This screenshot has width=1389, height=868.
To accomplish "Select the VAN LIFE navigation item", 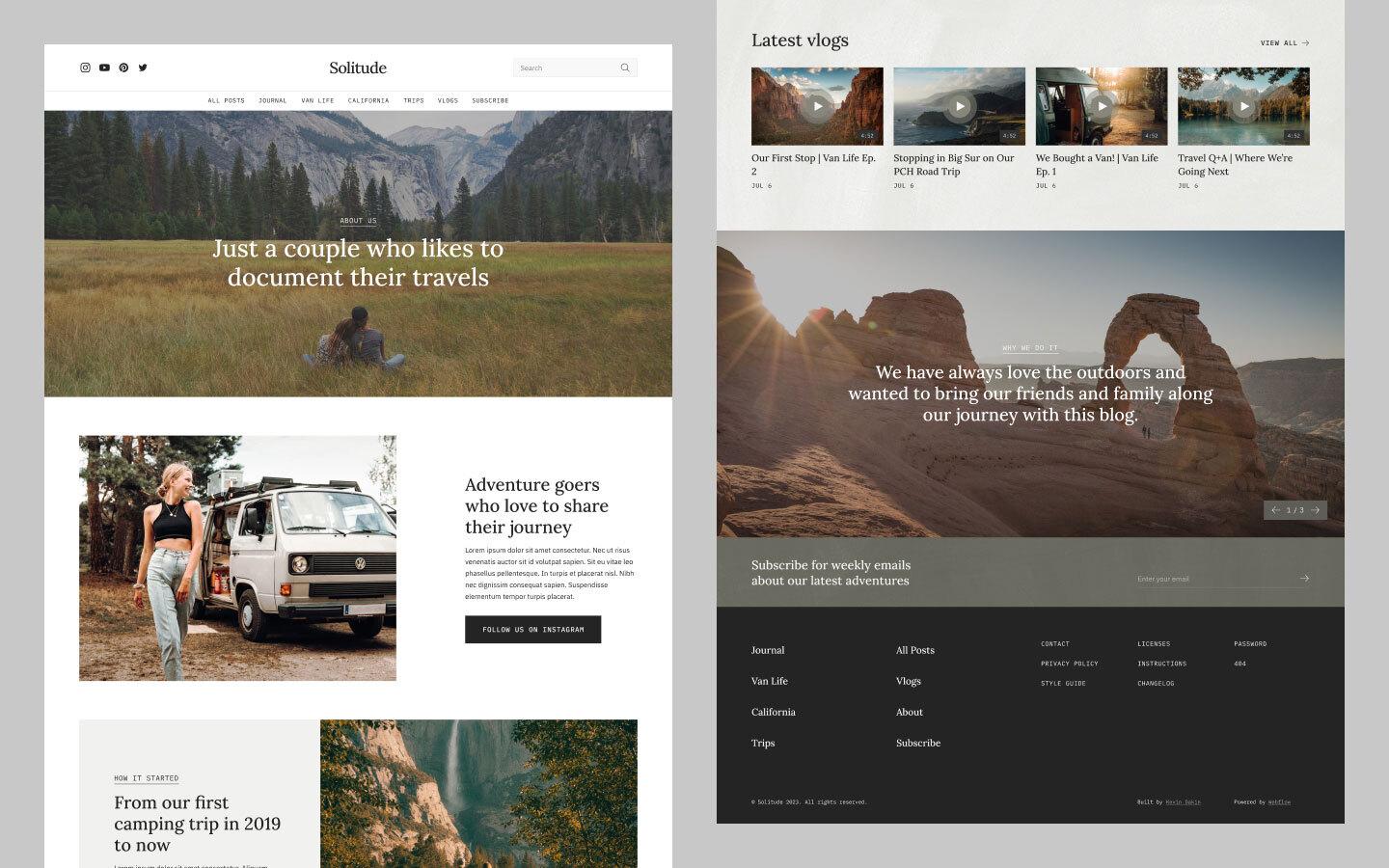I will [x=318, y=100].
